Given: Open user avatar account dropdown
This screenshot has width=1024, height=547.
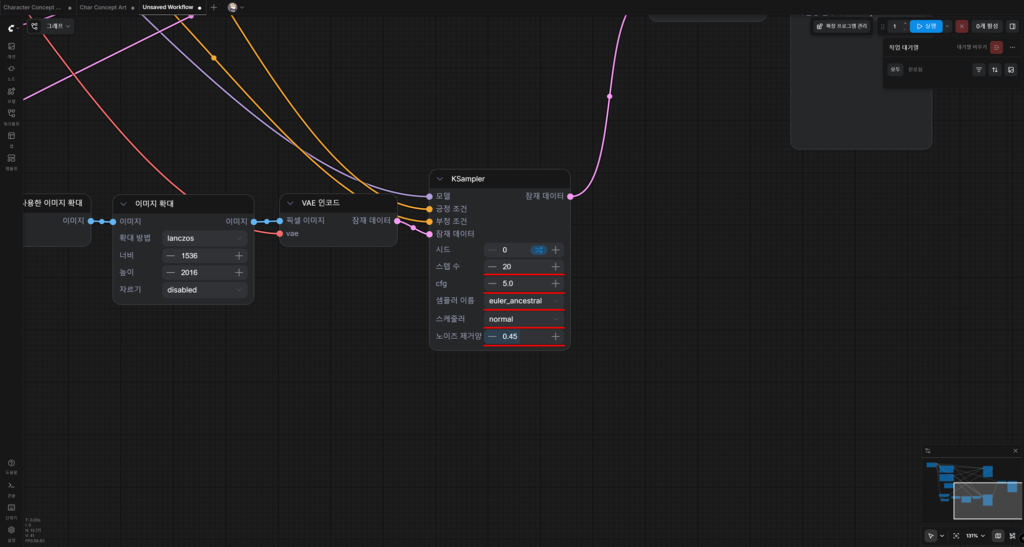Looking at the screenshot, I should pyautogui.click(x=236, y=7).
